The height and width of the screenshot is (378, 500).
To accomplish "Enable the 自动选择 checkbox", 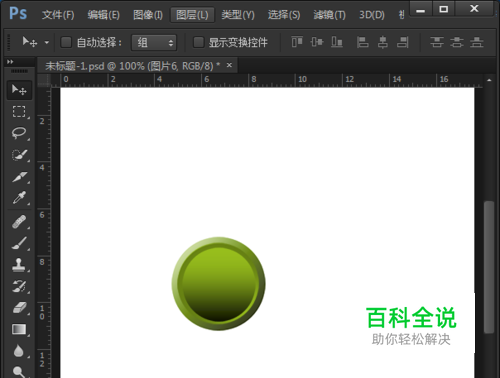I will point(66,42).
